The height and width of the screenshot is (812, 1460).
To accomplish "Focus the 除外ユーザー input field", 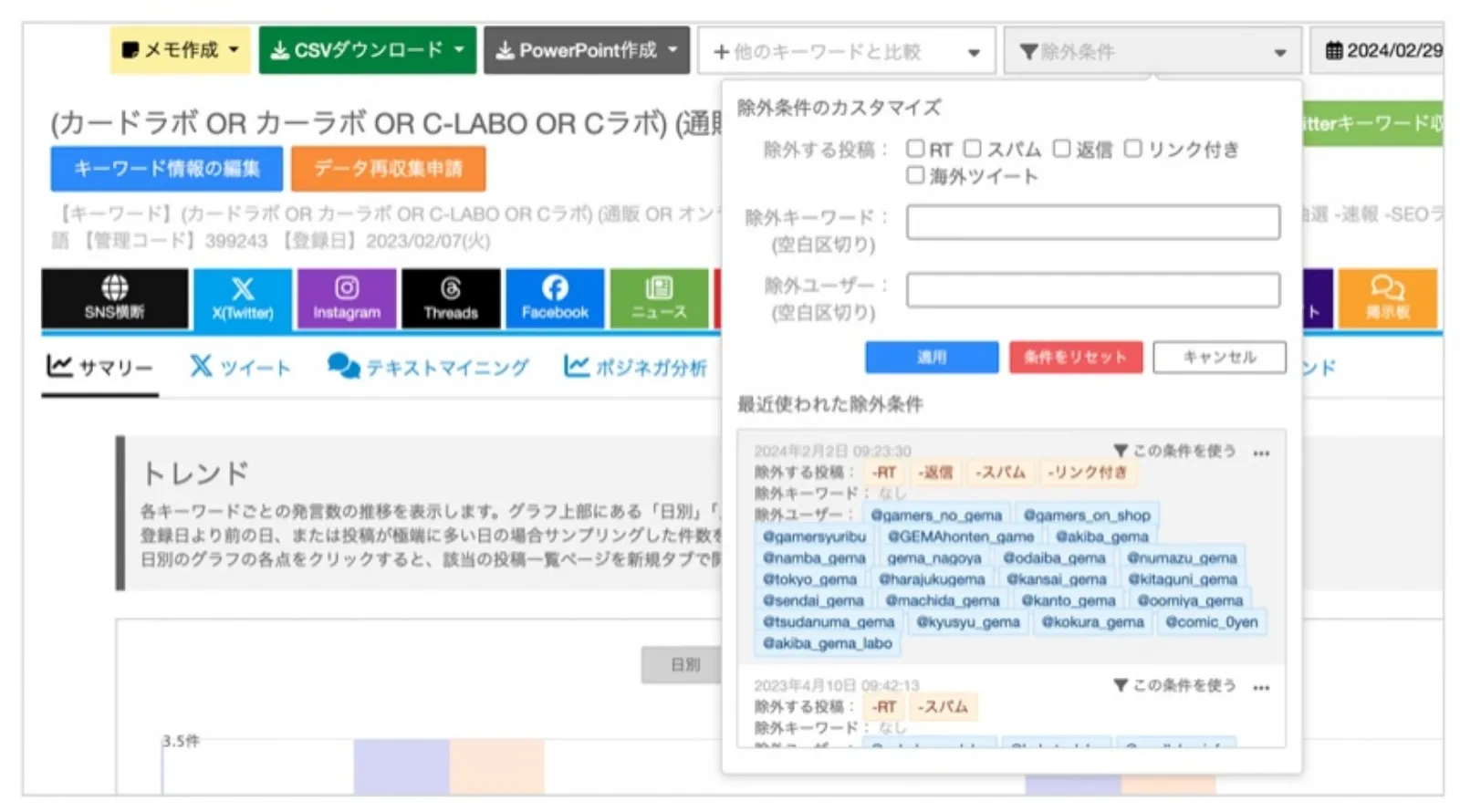I will click(1093, 290).
